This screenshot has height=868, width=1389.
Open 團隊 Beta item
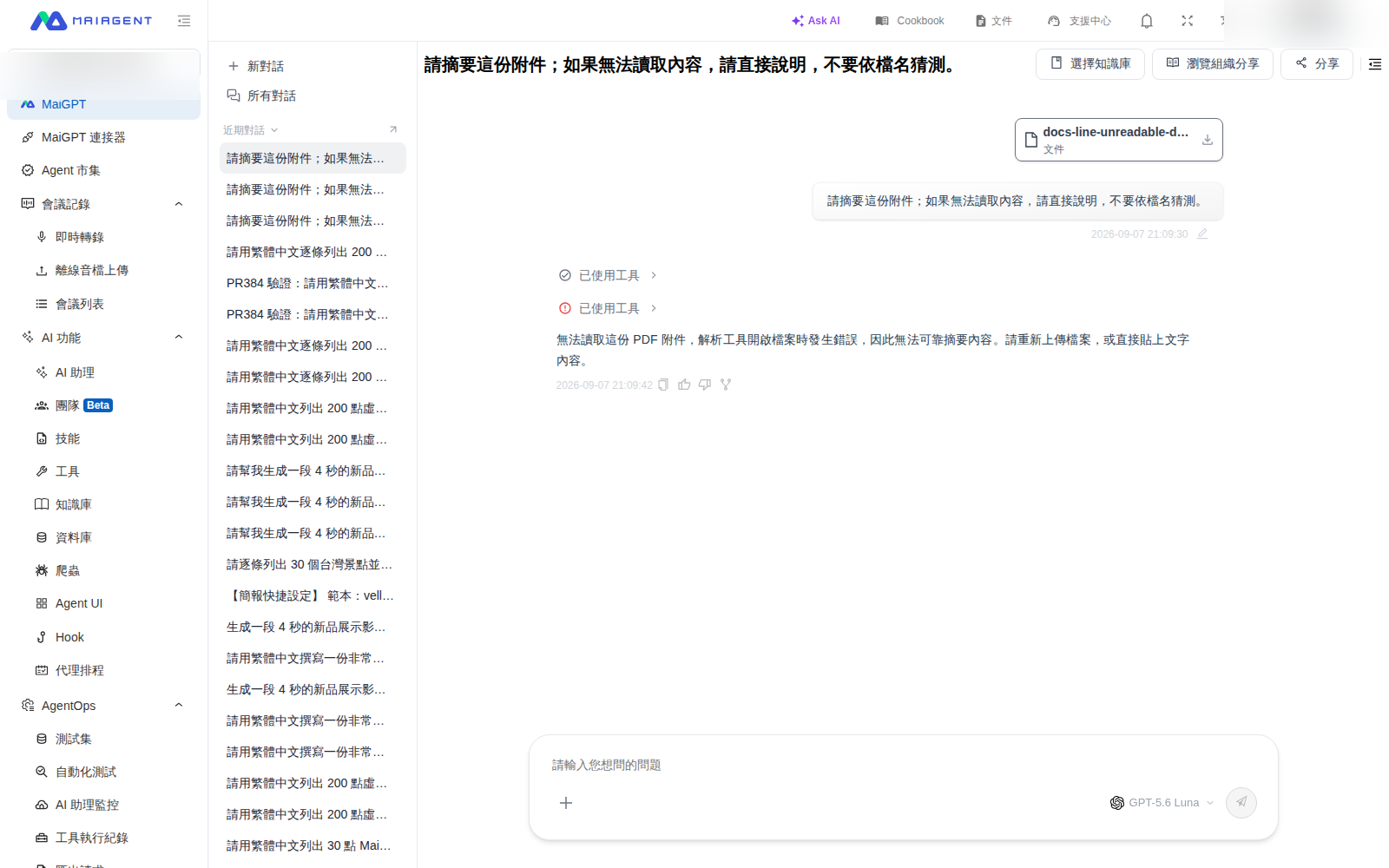pyautogui.click(x=103, y=405)
